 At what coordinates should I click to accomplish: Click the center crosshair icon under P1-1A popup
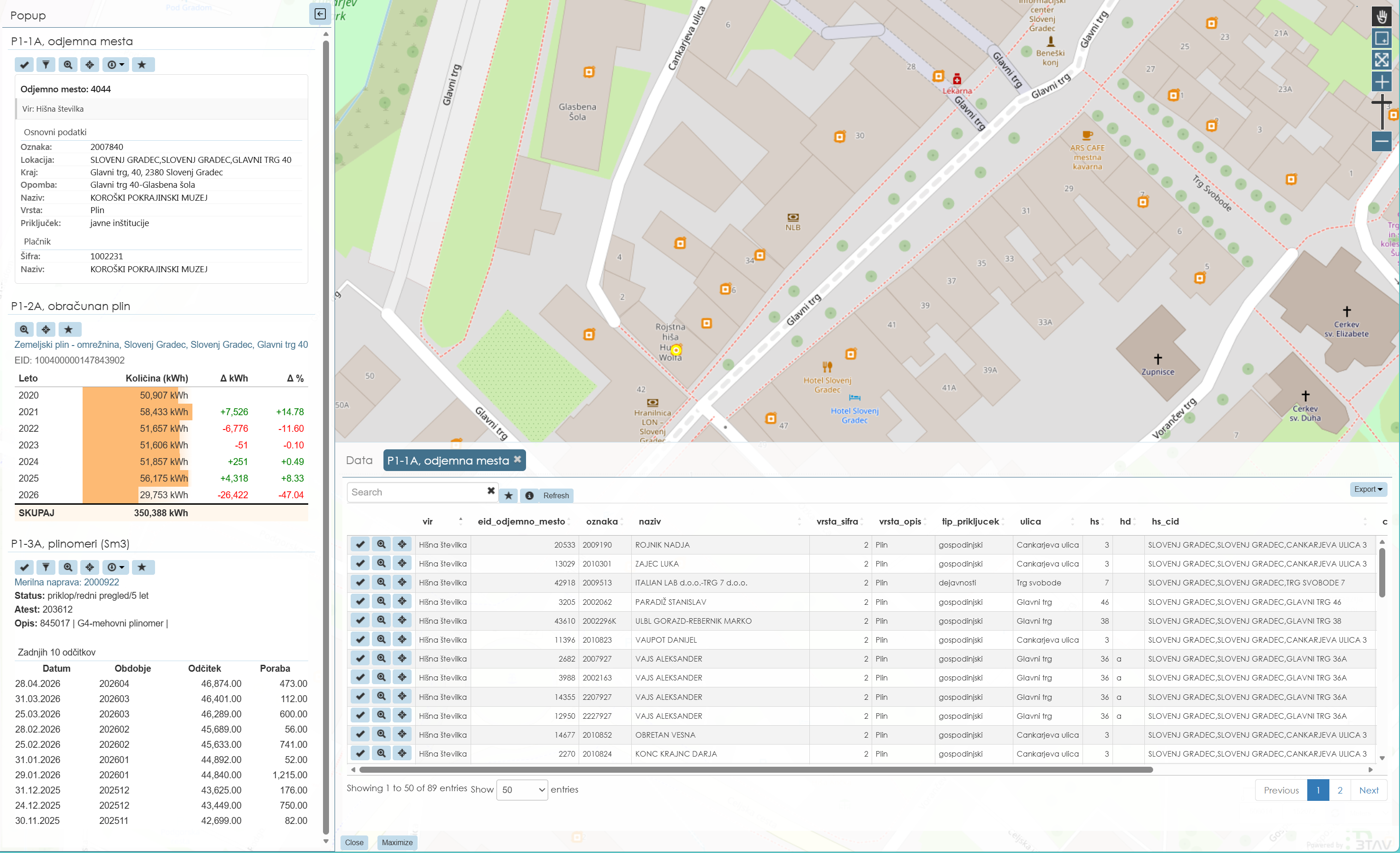[x=90, y=65]
